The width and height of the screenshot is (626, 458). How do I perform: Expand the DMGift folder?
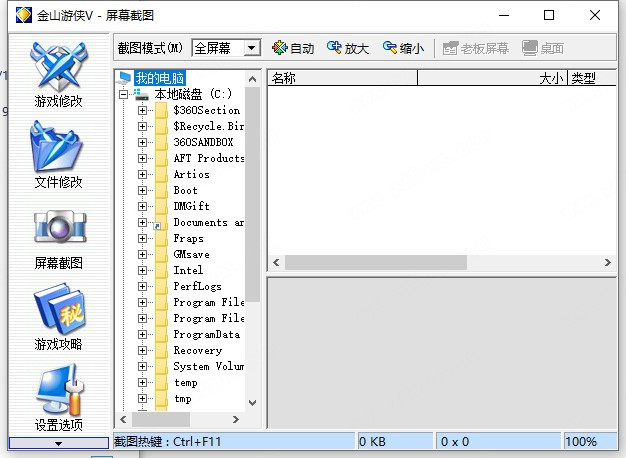tap(142, 206)
